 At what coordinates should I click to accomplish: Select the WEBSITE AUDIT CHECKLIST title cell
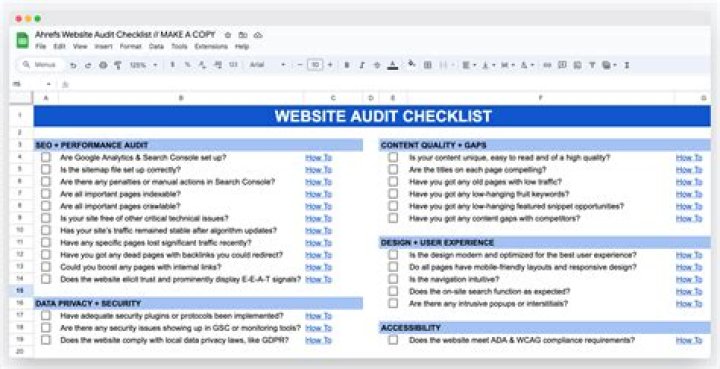(372, 116)
